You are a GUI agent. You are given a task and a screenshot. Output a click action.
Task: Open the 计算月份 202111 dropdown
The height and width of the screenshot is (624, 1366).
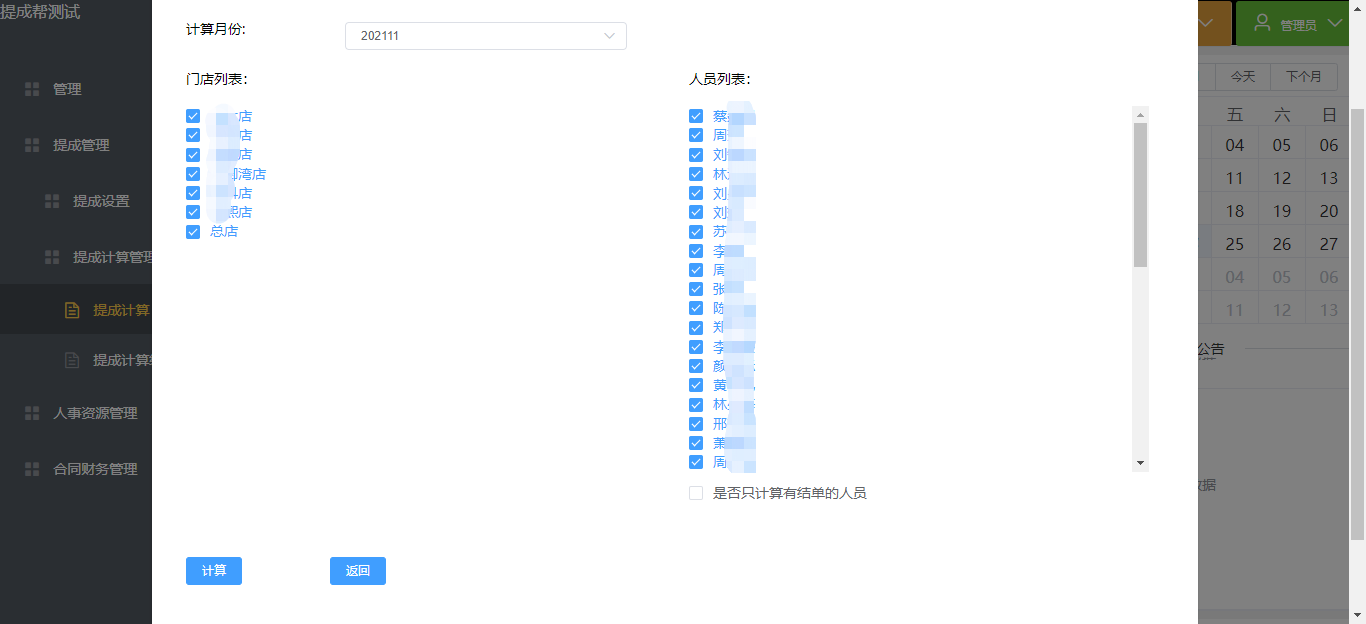coord(486,36)
